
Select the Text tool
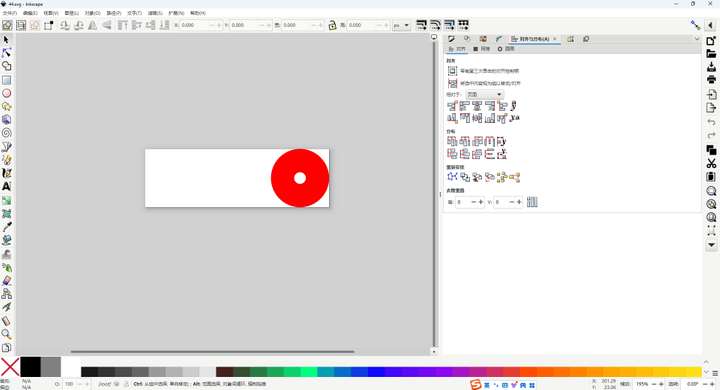tap(6, 187)
